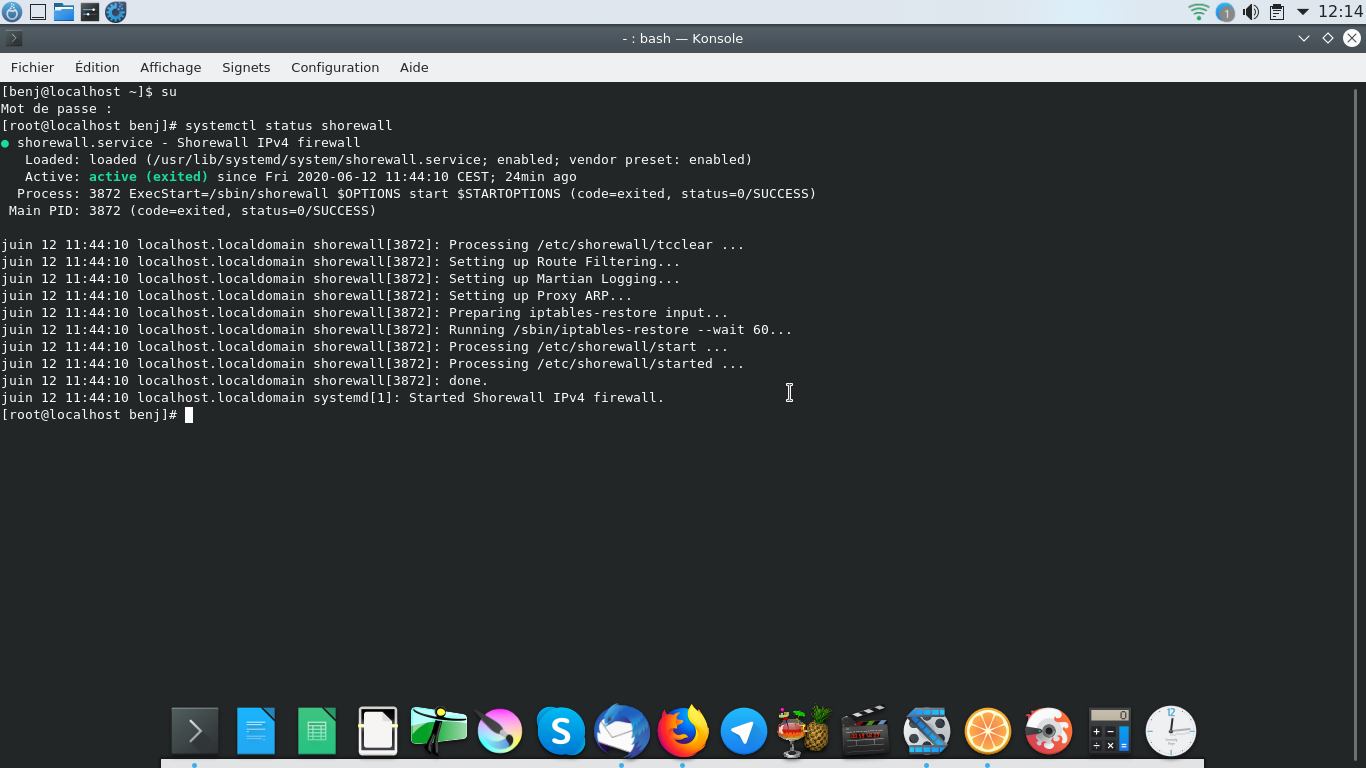The image size is (1366, 768).
Task: Open the Aide menu
Action: (414, 67)
